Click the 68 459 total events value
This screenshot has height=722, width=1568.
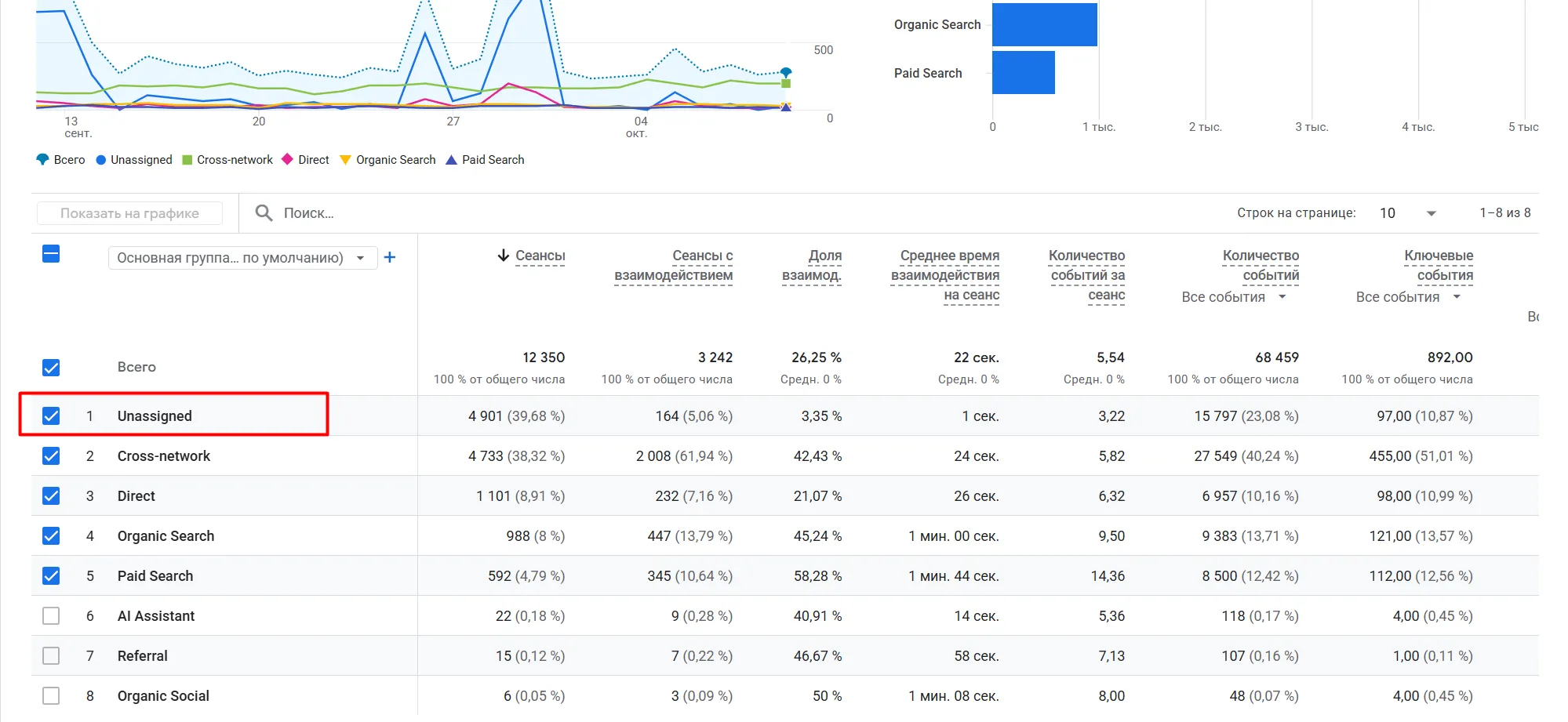click(1277, 357)
